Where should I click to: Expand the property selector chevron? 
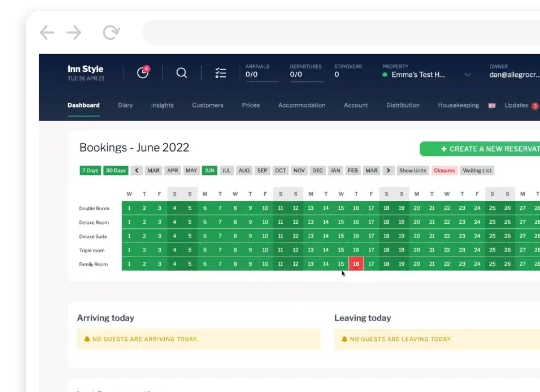pyautogui.click(x=467, y=75)
